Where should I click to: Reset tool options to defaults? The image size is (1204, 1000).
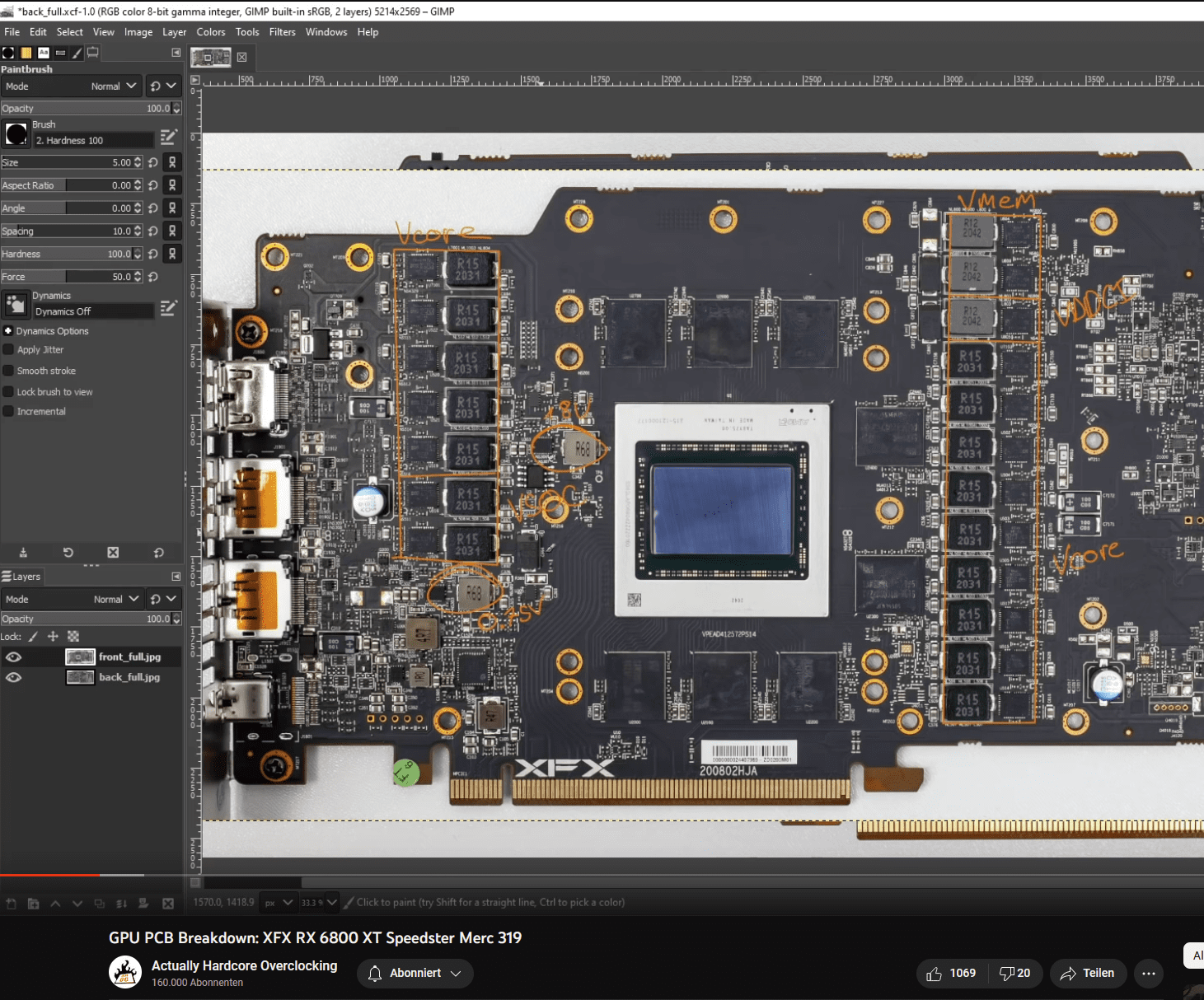pyautogui.click(x=158, y=553)
